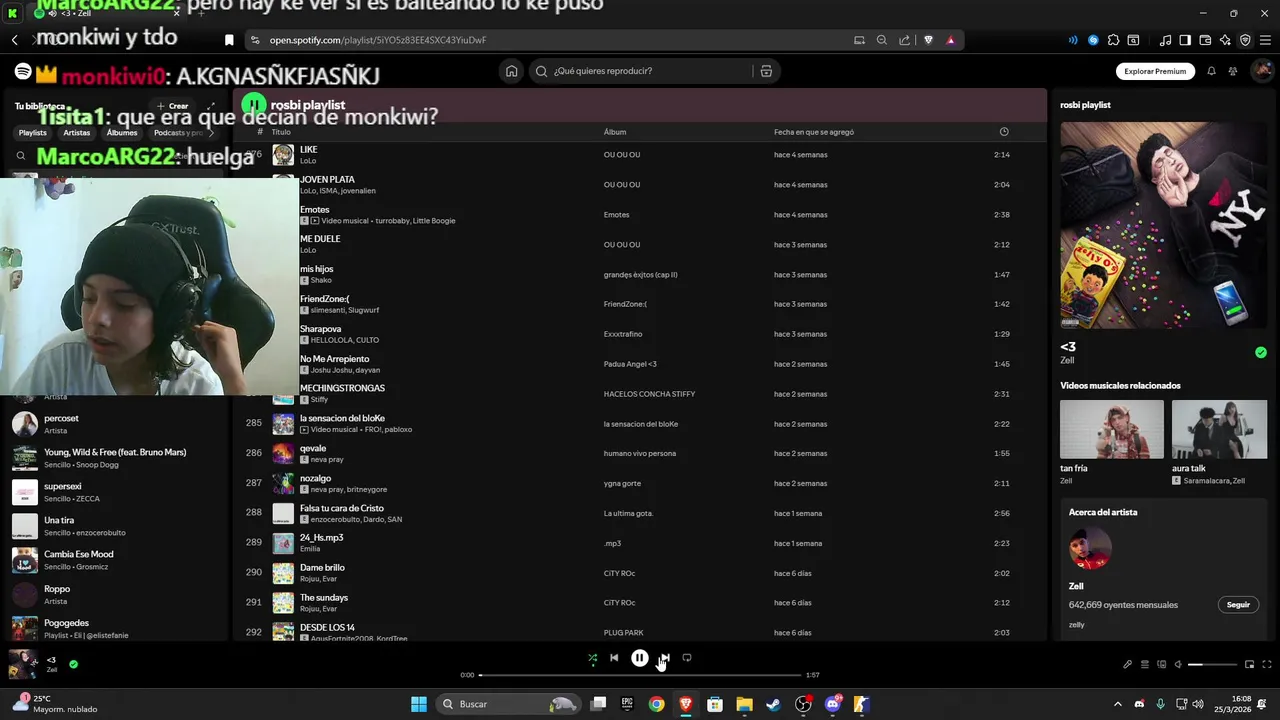1280x720 pixels.
Task: Select the track 'Dame brillo'
Action: pyautogui.click(x=640, y=573)
